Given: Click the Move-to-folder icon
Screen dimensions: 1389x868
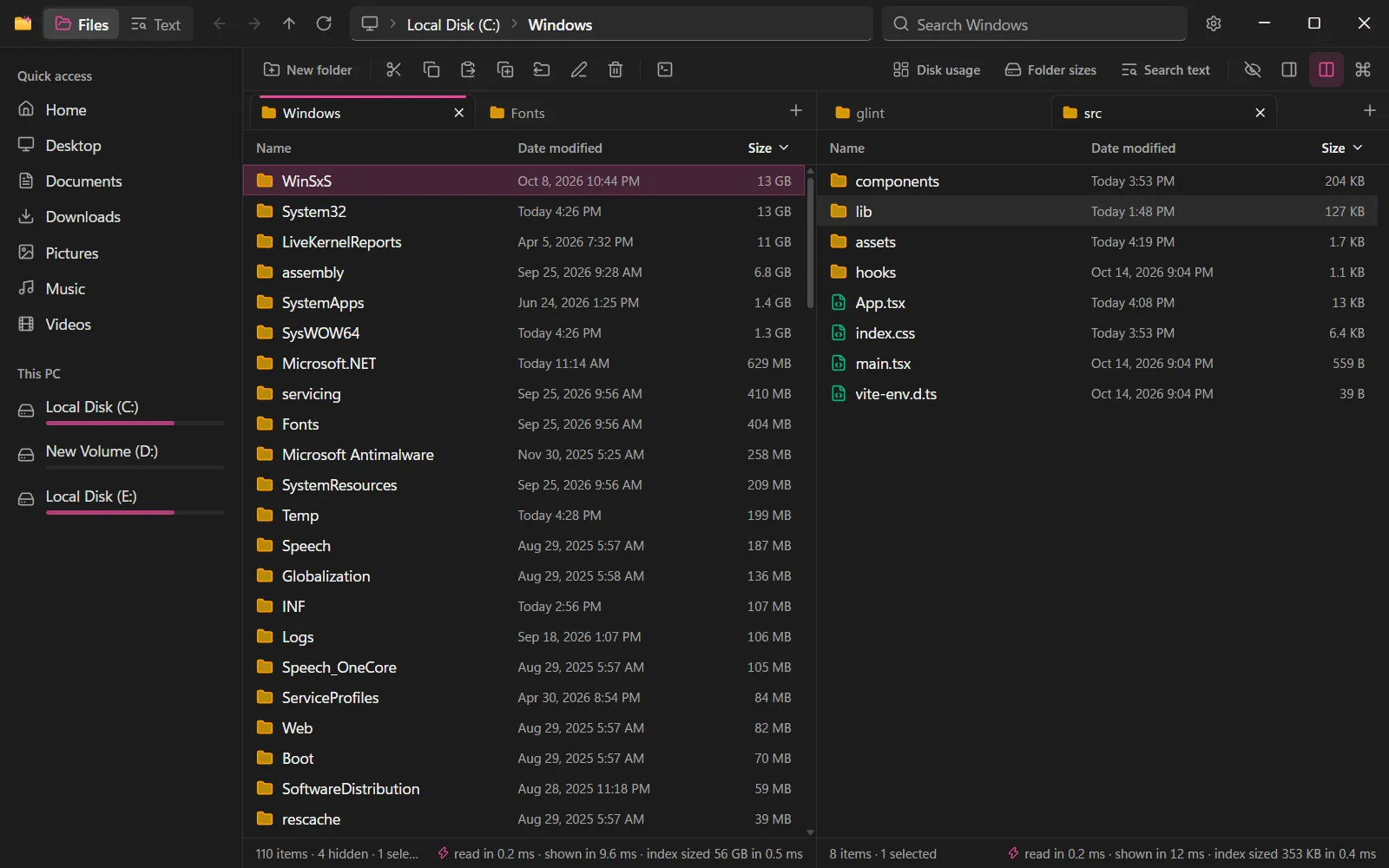Looking at the screenshot, I should [542, 69].
